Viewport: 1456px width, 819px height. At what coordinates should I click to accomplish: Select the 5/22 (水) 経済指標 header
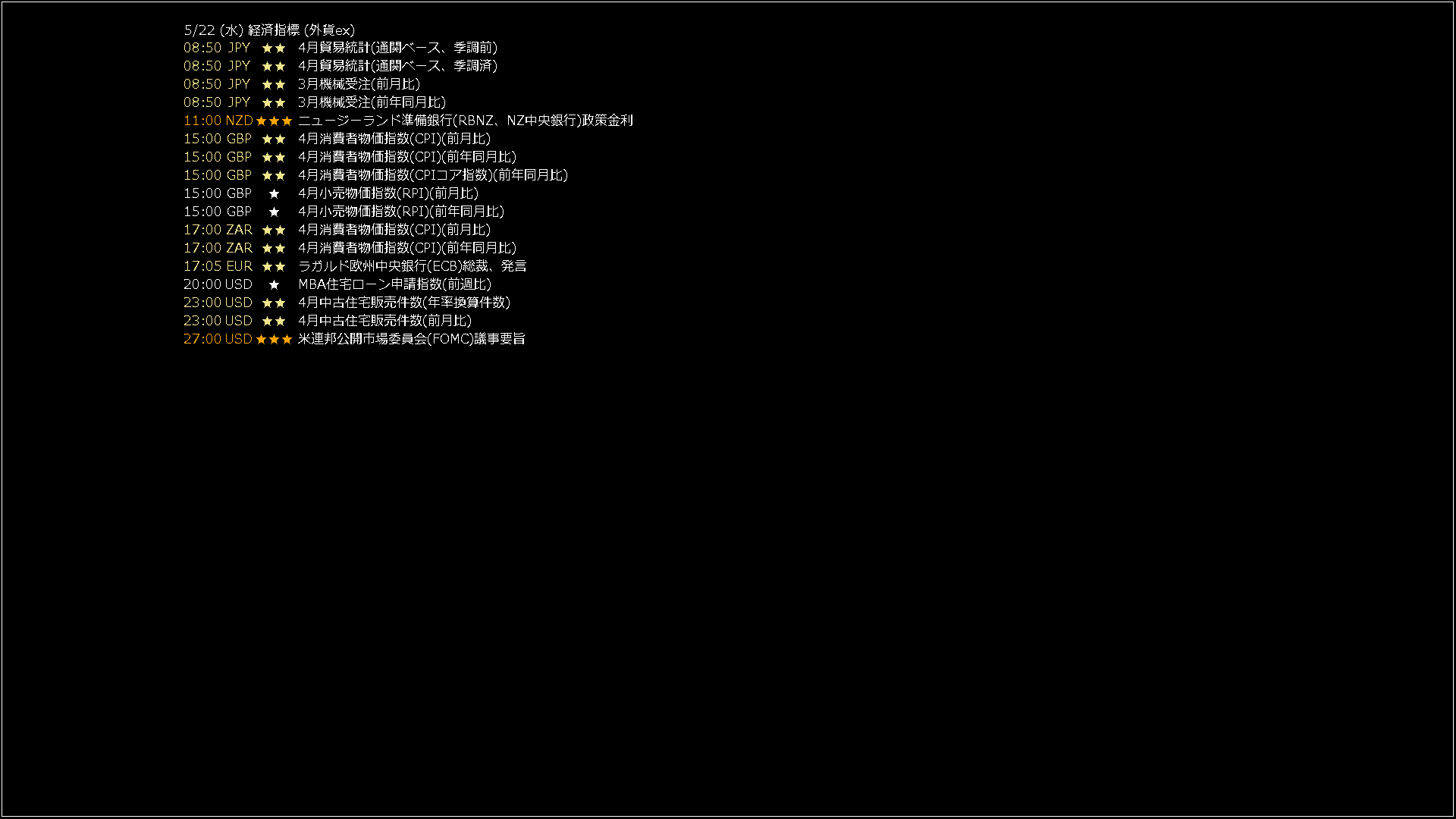(269, 30)
